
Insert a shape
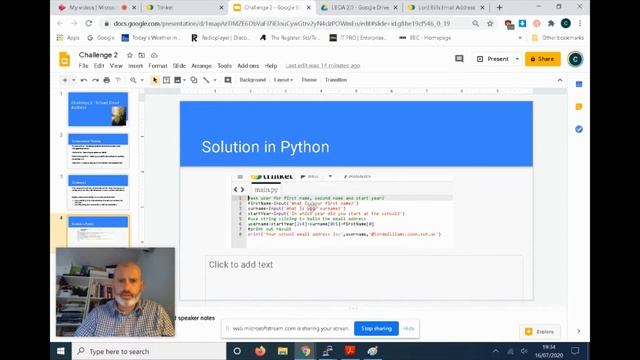pos(194,80)
